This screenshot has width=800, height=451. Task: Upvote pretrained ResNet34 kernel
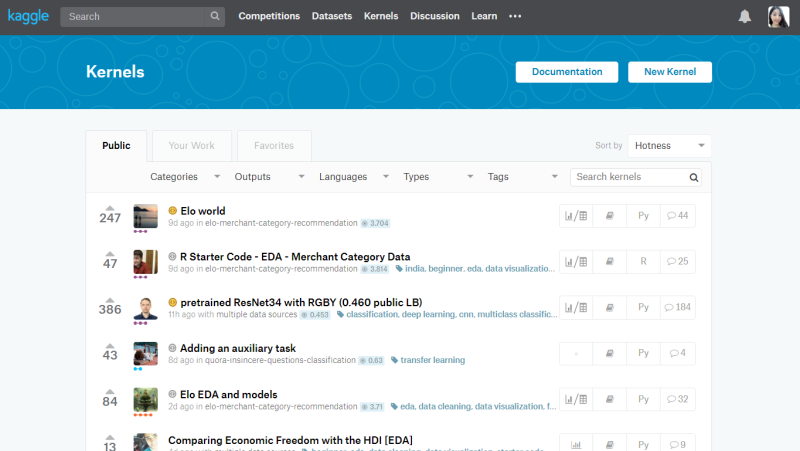click(x=110, y=299)
